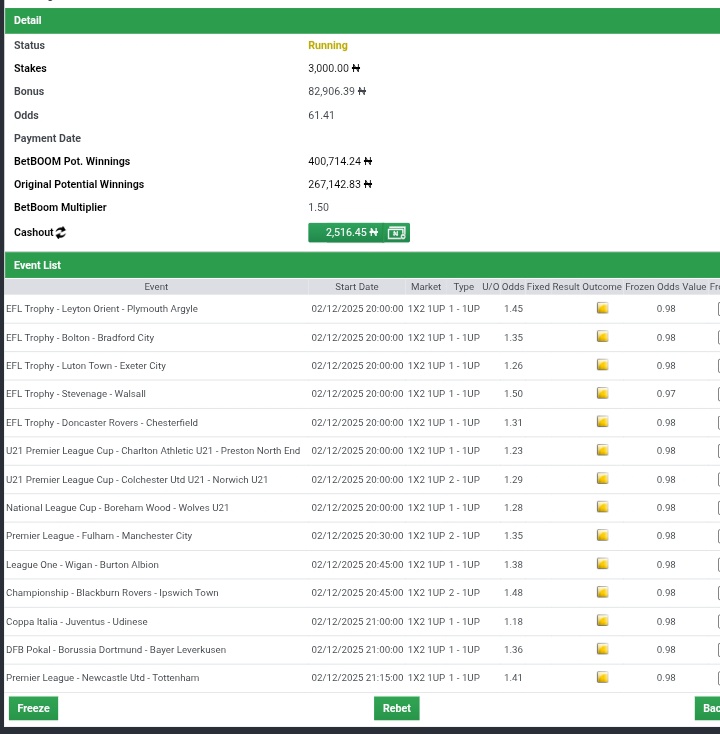Click the odds 1.50 in the Stevenage row
This screenshot has width=720, height=734.
coord(514,394)
